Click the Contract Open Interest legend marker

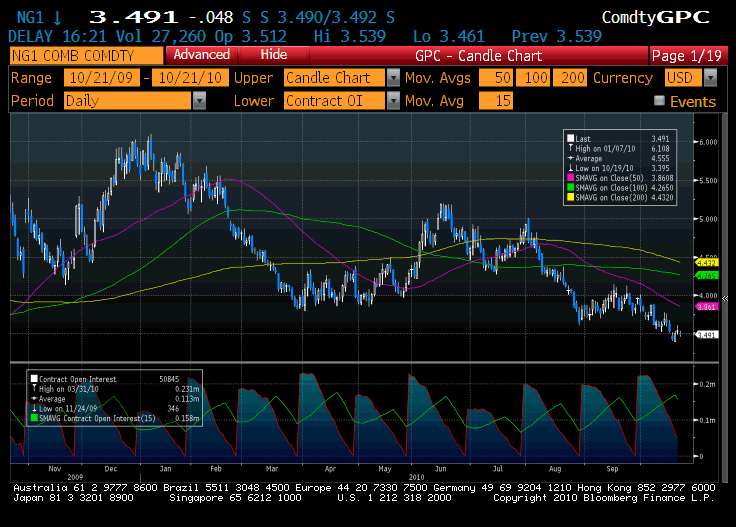(34, 379)
